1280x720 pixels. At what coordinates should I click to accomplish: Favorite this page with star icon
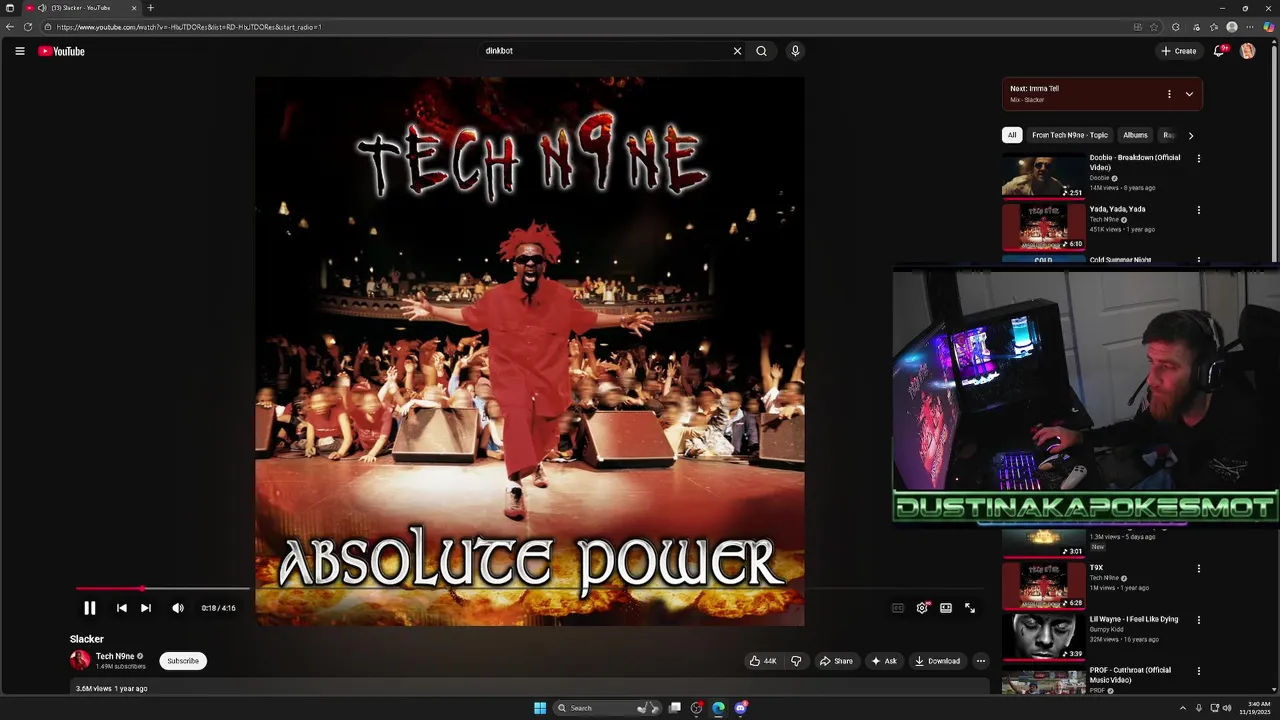[1155, 27]
